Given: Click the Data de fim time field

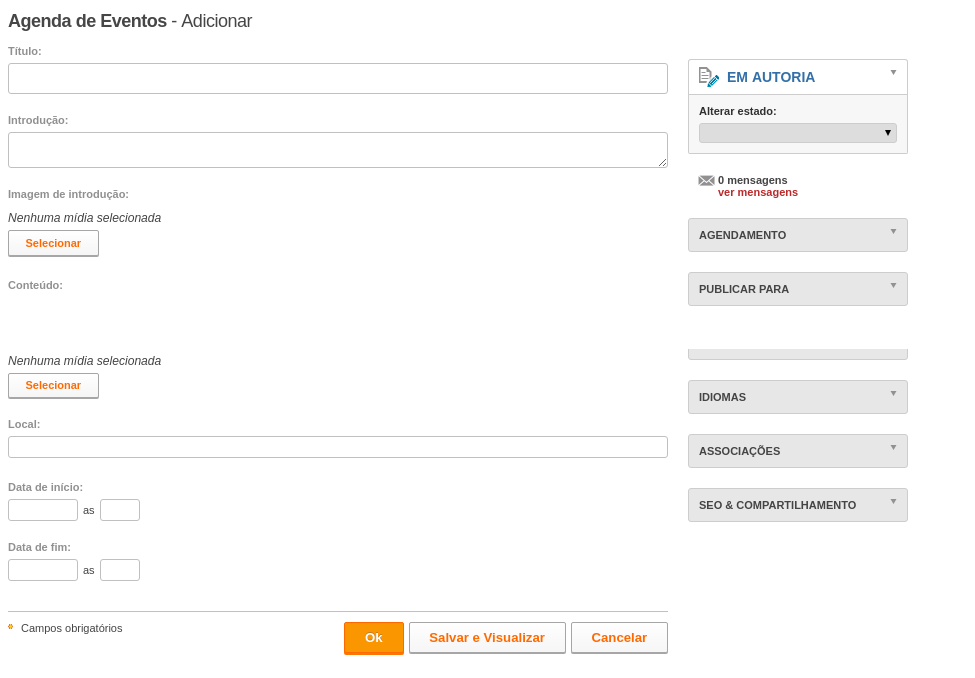Looking at the screenshot, I should pyautogui.click(x=120, y=570).
